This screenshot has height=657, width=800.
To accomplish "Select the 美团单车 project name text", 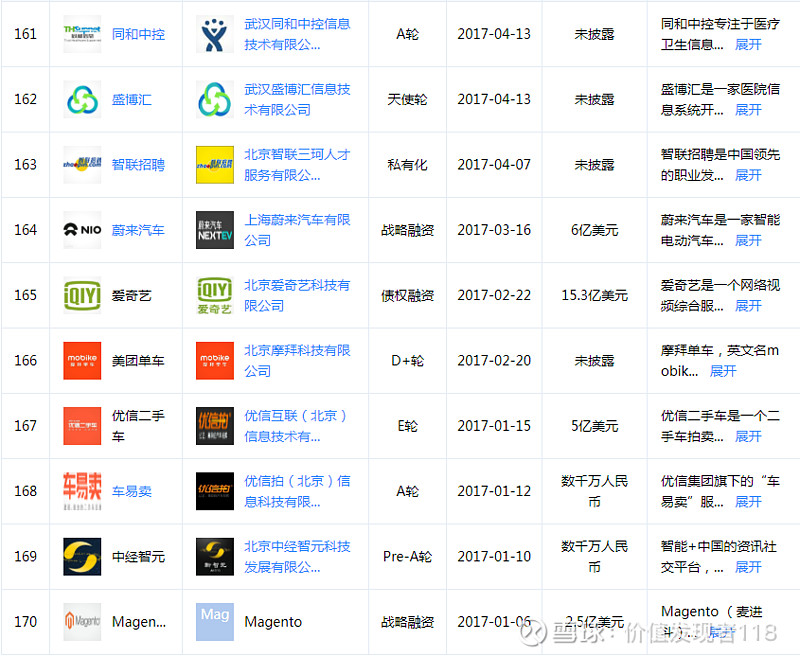I will pyautogui.click(x=138, y=361).
